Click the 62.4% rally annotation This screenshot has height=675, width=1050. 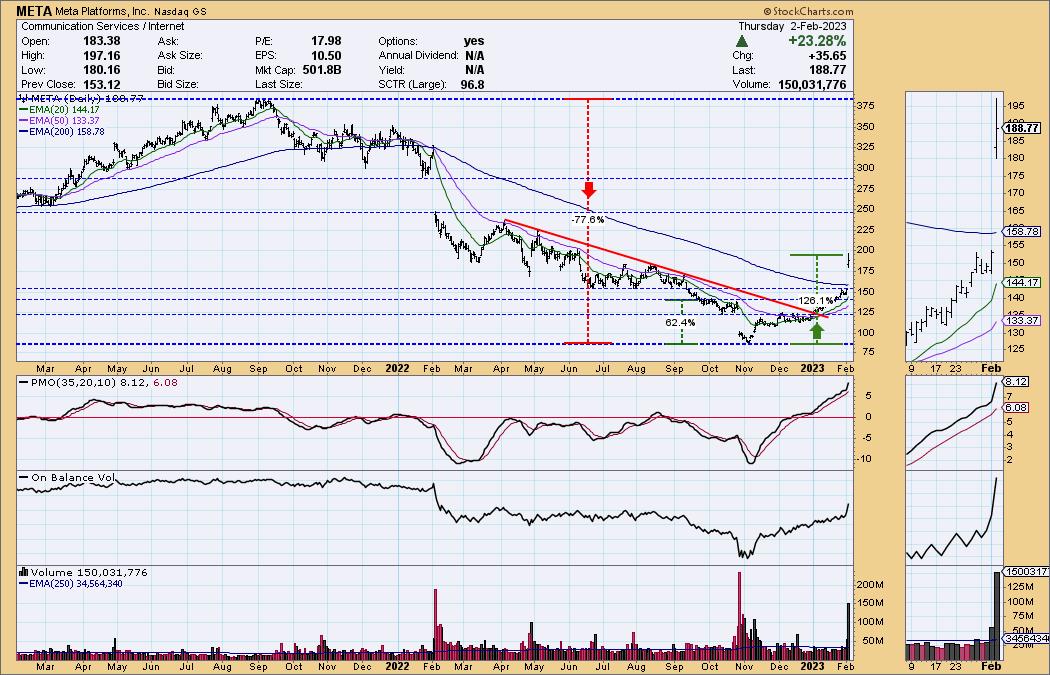click(x=680, y=323)
